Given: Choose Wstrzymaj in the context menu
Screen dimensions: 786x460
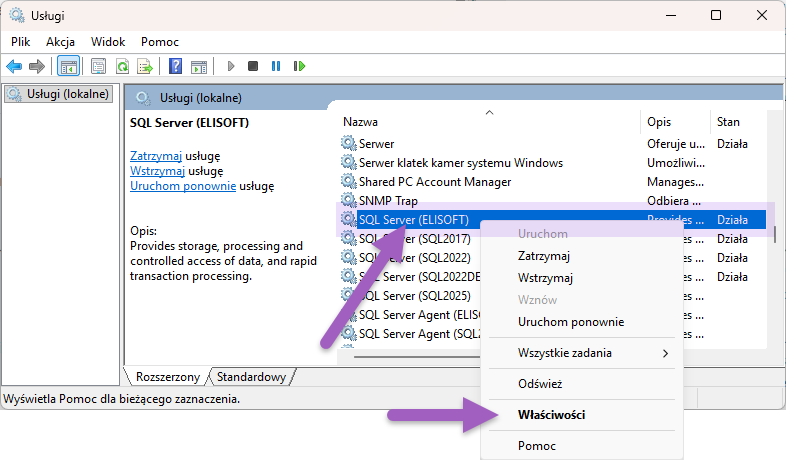Looking at the screenshot, I should coord(581,278).
